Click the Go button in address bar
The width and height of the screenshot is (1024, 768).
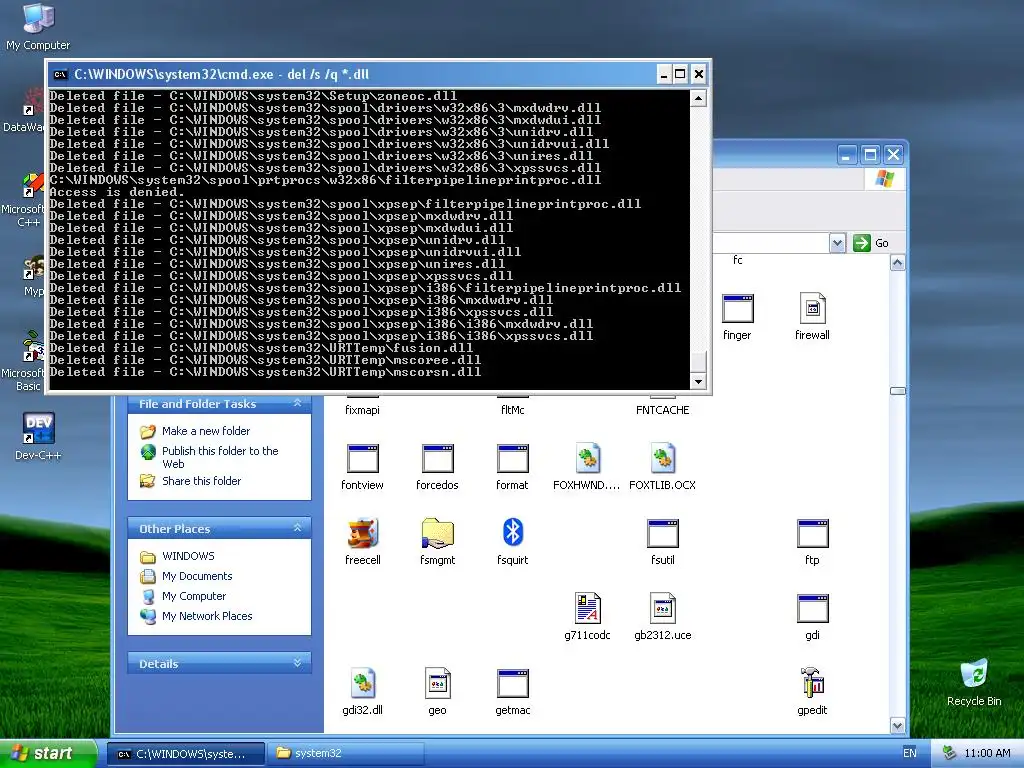point(872,243)
